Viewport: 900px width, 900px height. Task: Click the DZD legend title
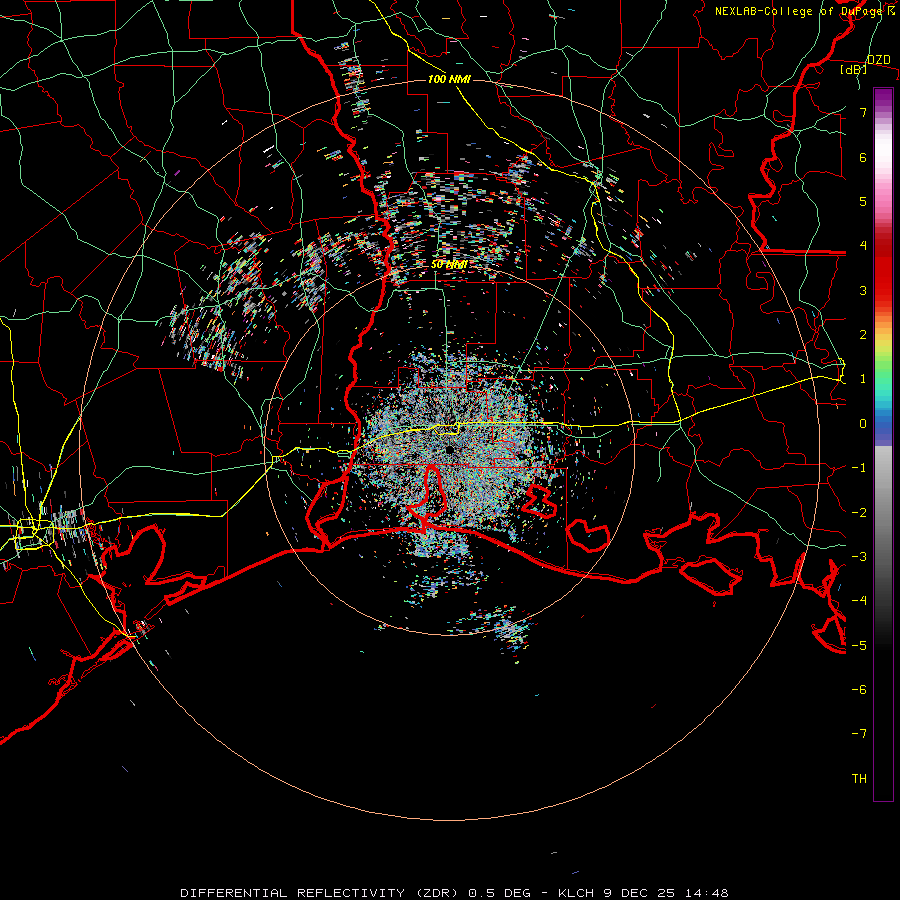click(879, 60)
